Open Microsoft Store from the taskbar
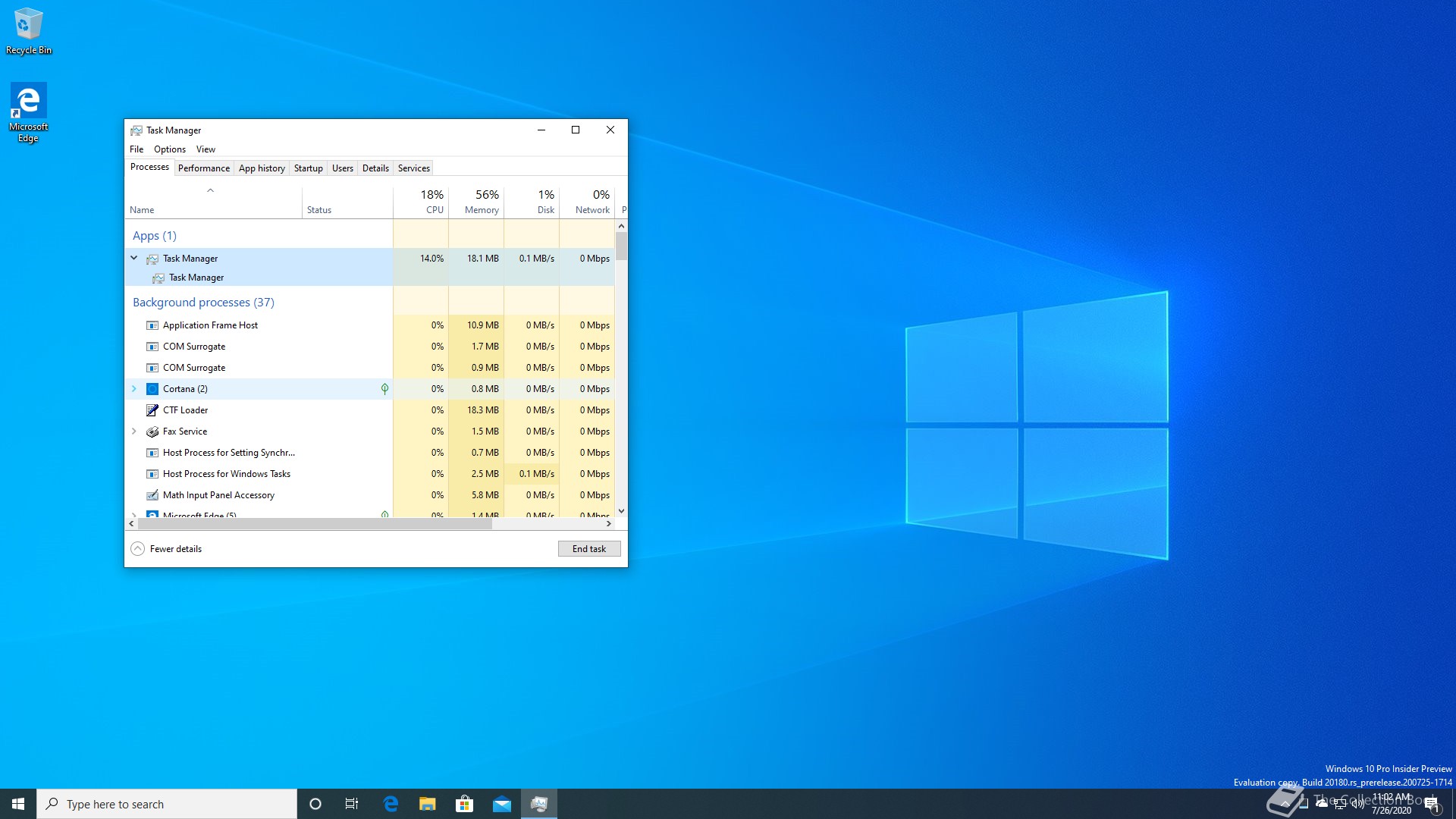This screenshot has width=1456, height=819. pos(464,804)
